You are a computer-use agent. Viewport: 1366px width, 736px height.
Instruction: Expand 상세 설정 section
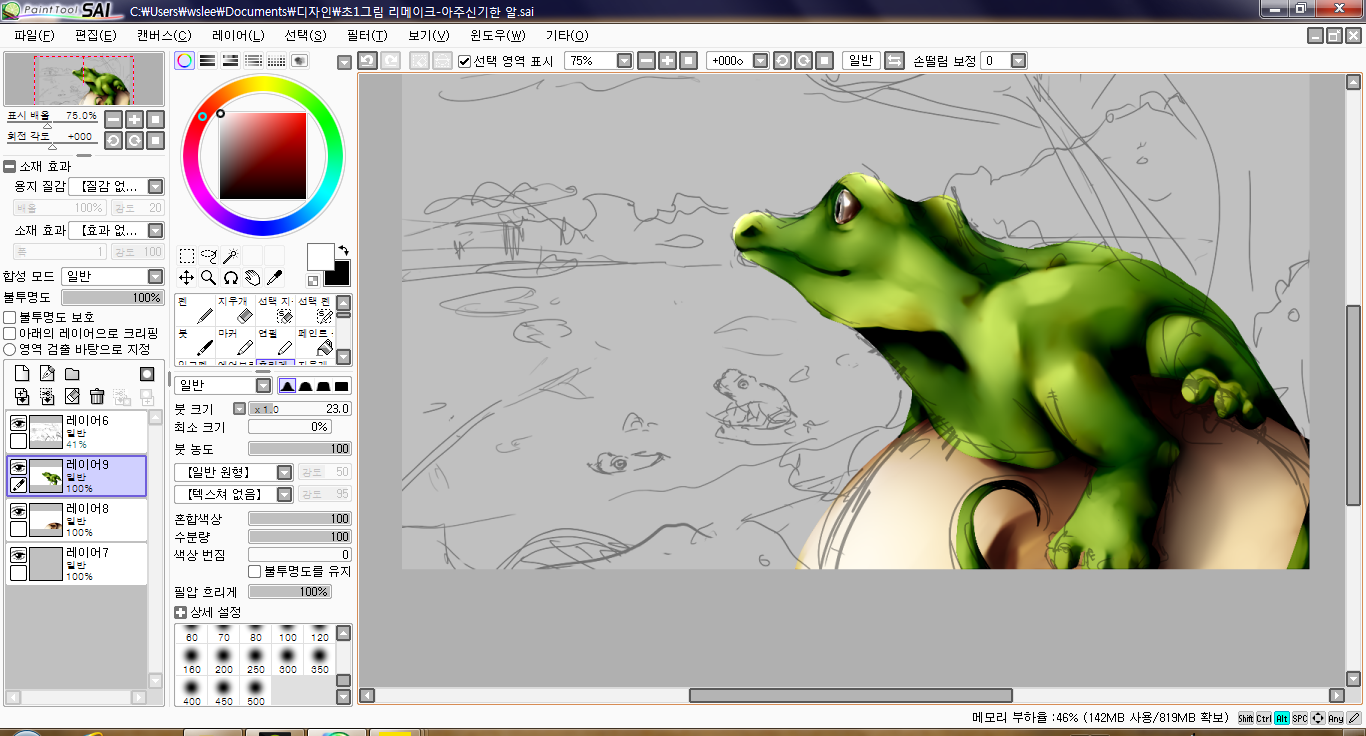(181, 612)
